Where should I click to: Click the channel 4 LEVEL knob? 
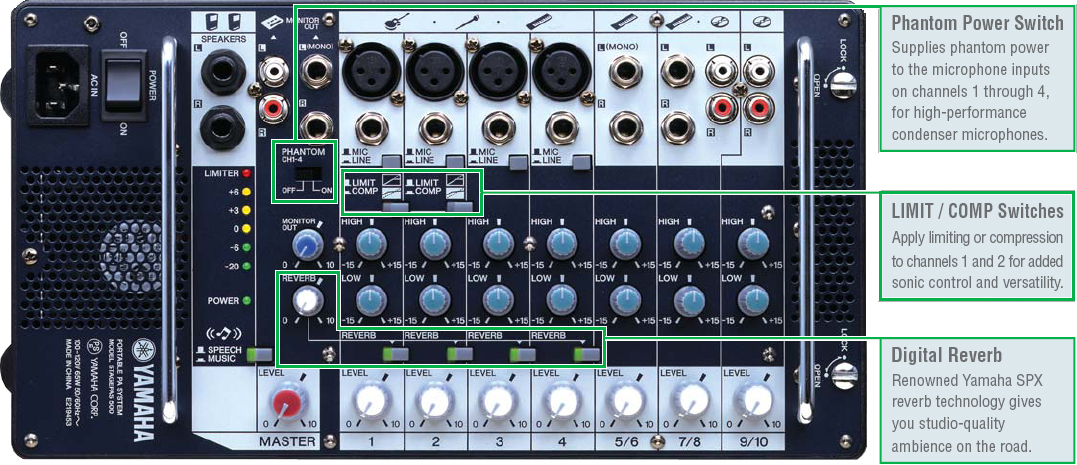click(562, 400)
